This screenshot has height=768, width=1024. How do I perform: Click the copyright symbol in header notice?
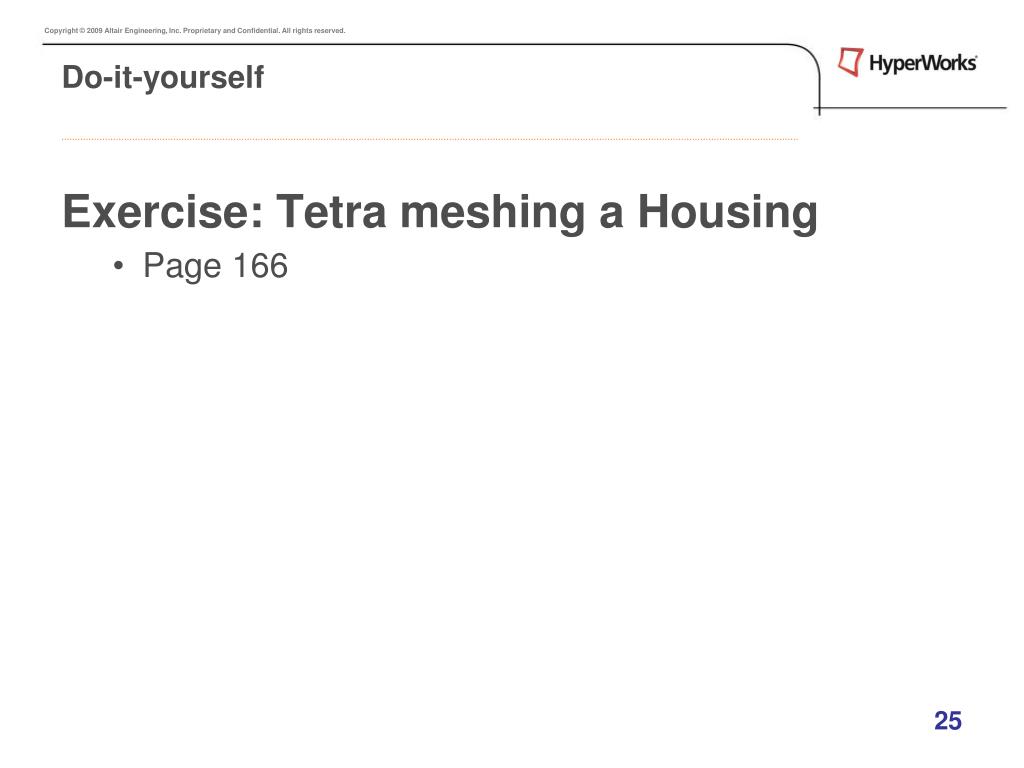click(82, 31)
